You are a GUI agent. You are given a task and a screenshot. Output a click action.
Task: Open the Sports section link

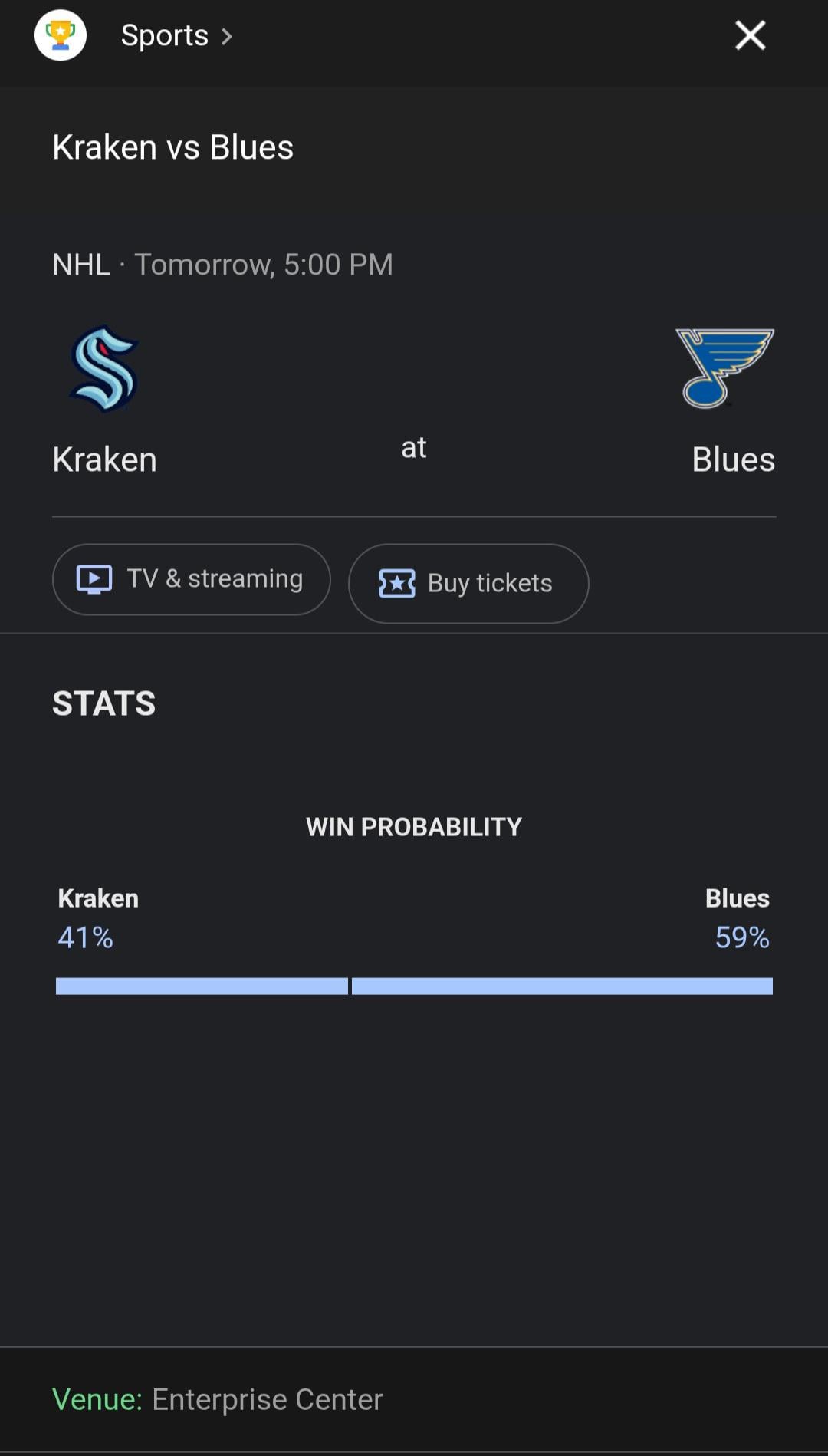164,35
